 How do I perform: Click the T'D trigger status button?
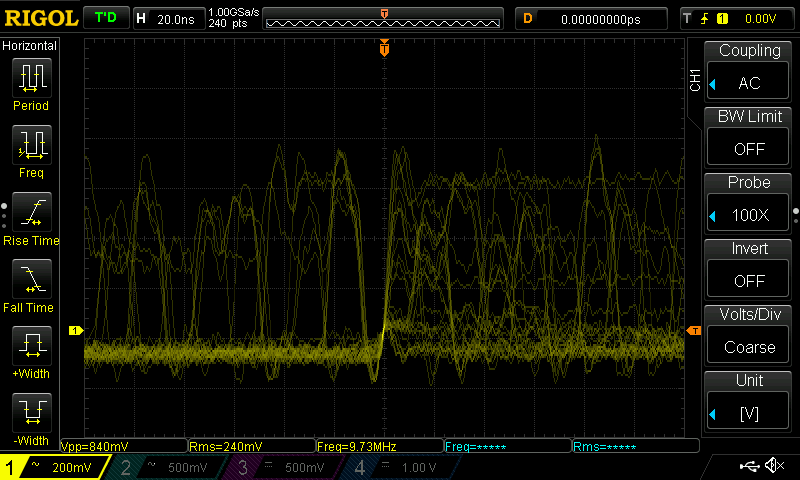coord(104,18)
